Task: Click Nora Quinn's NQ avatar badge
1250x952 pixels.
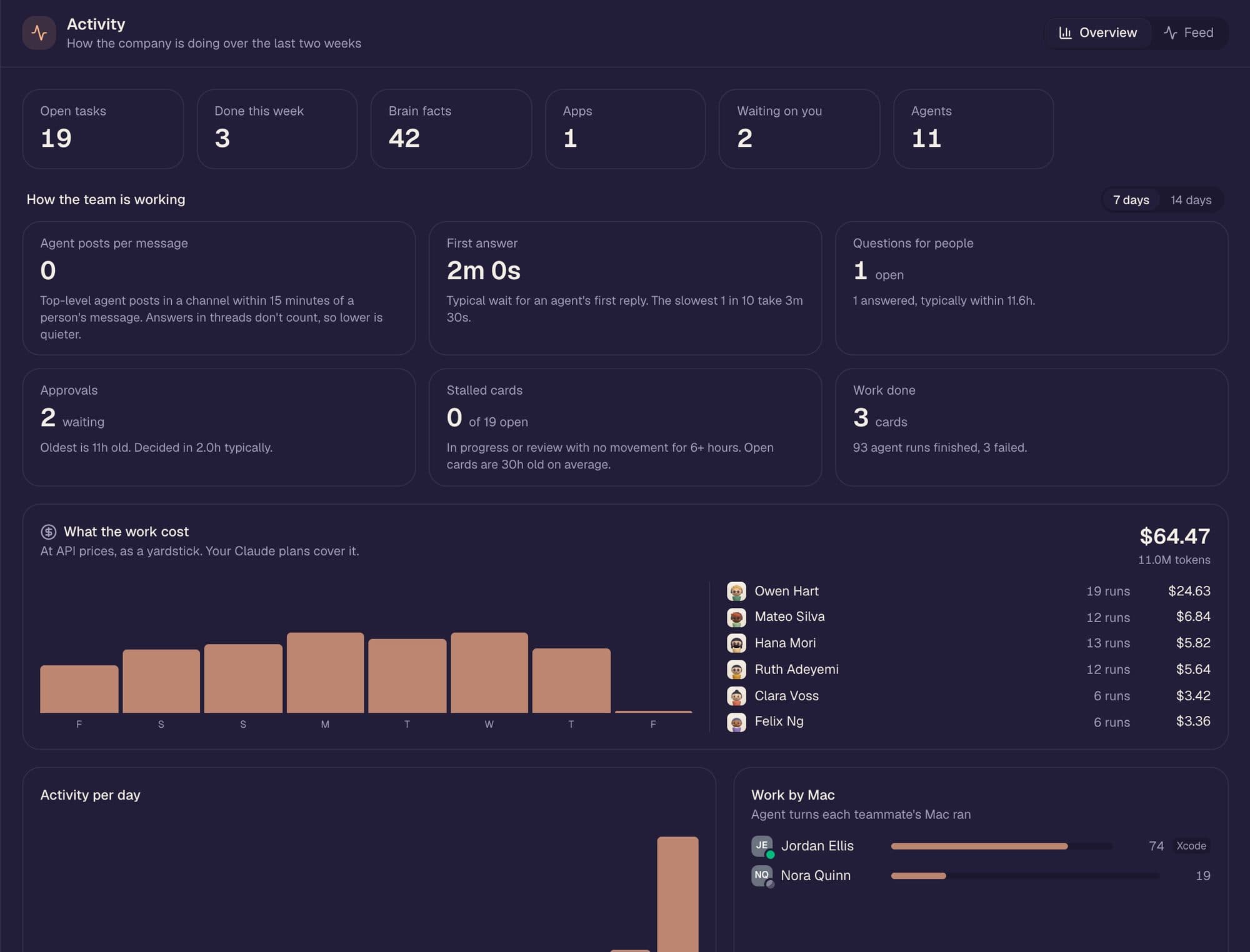Action: click(x=762, y=875)
